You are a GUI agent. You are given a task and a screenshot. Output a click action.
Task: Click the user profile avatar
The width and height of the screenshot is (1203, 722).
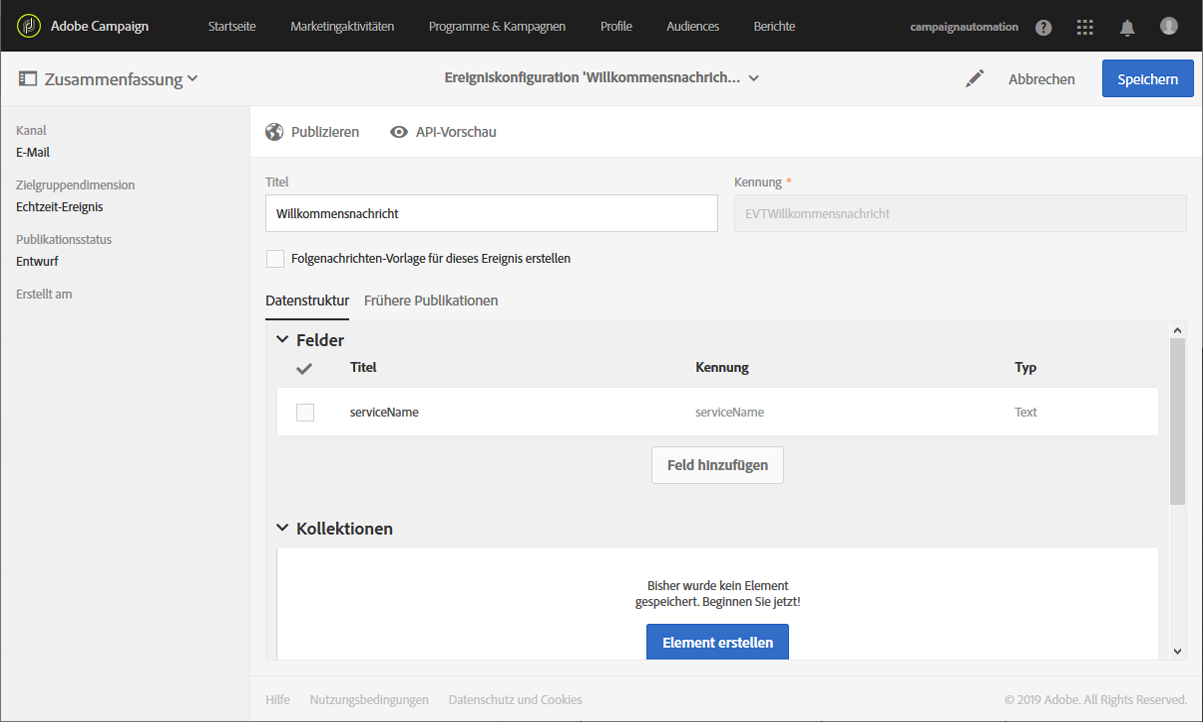1169,26
